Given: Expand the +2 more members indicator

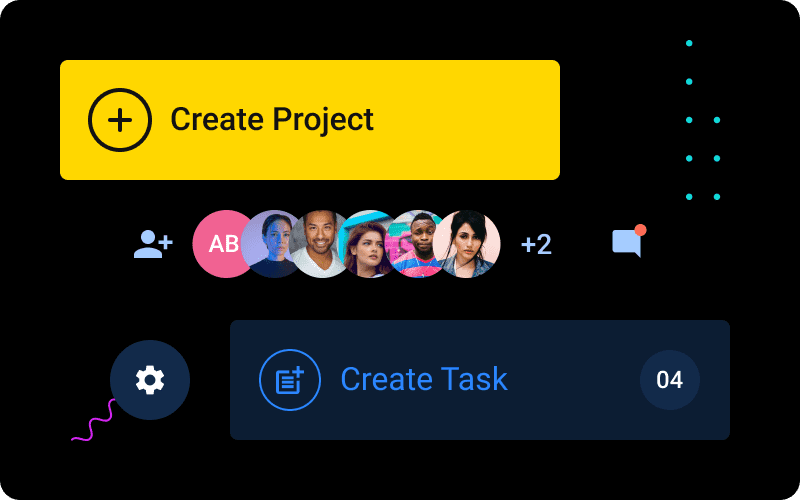Looking at the screenshot, I should [536, 244].
